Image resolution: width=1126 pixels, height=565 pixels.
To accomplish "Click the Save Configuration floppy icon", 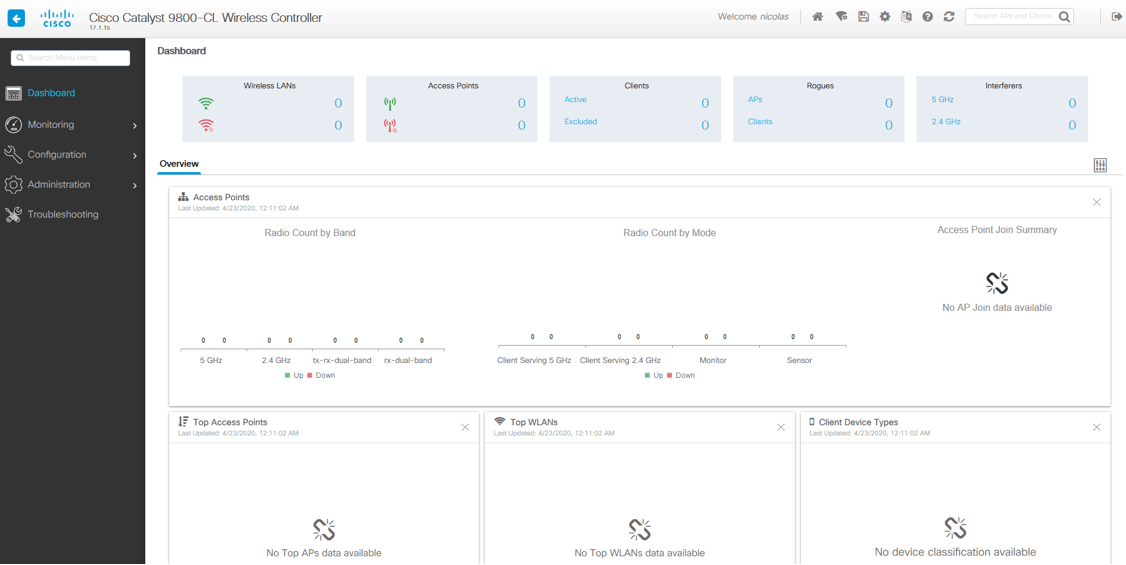I will (863, 17).
